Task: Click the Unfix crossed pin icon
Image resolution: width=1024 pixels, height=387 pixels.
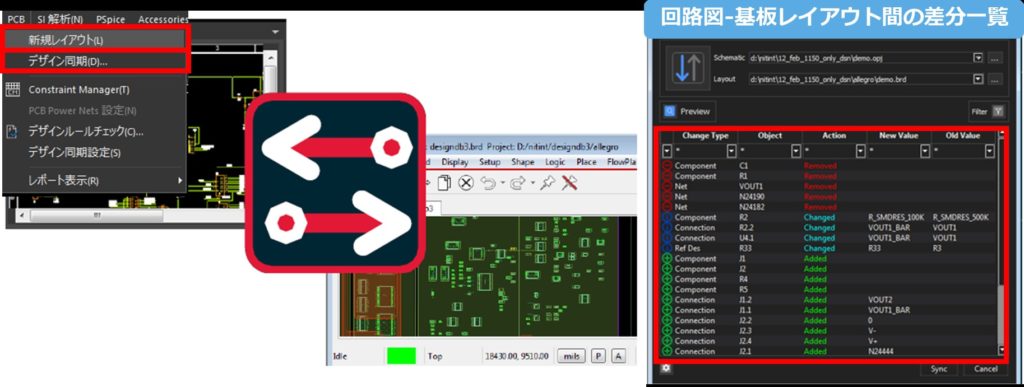Action: [x=569, y=183]
